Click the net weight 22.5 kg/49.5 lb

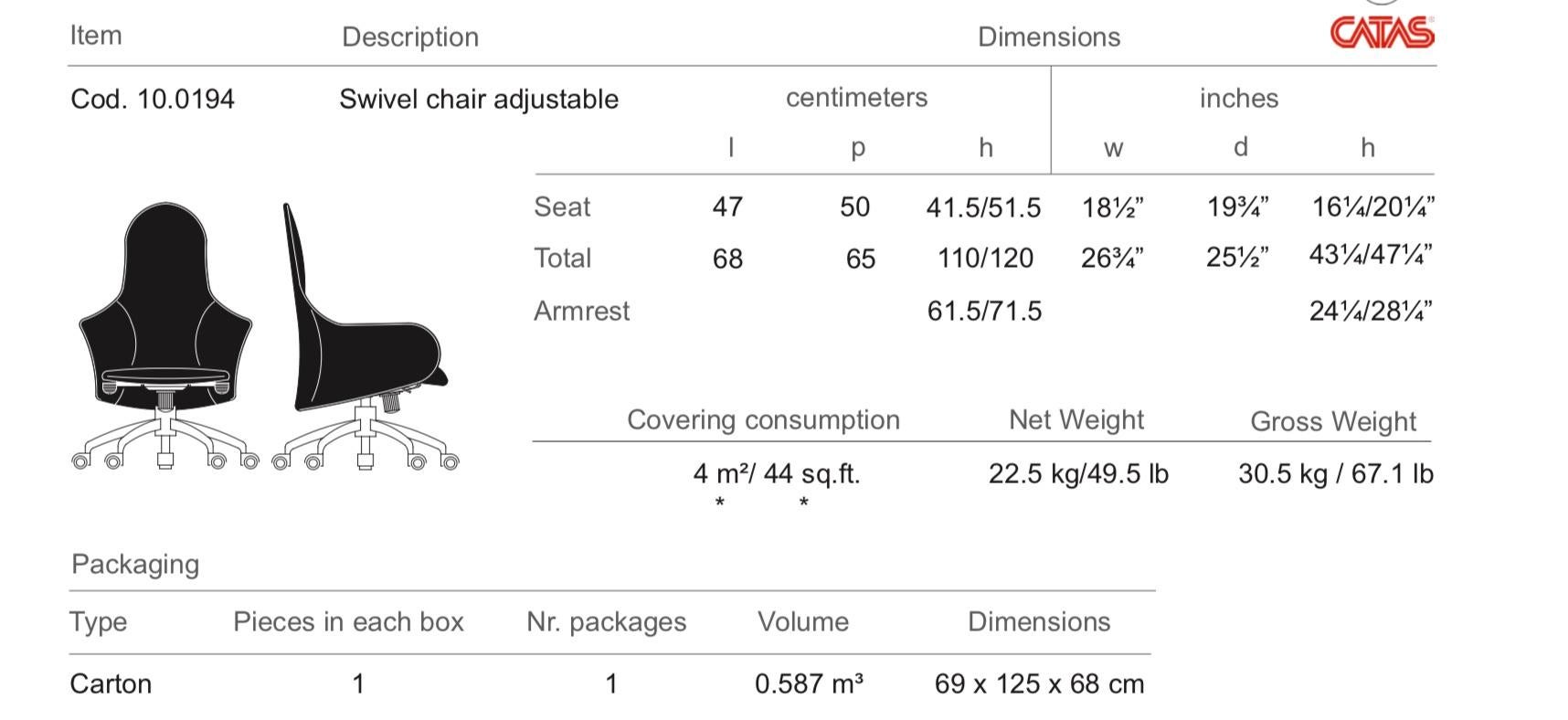1079,474
